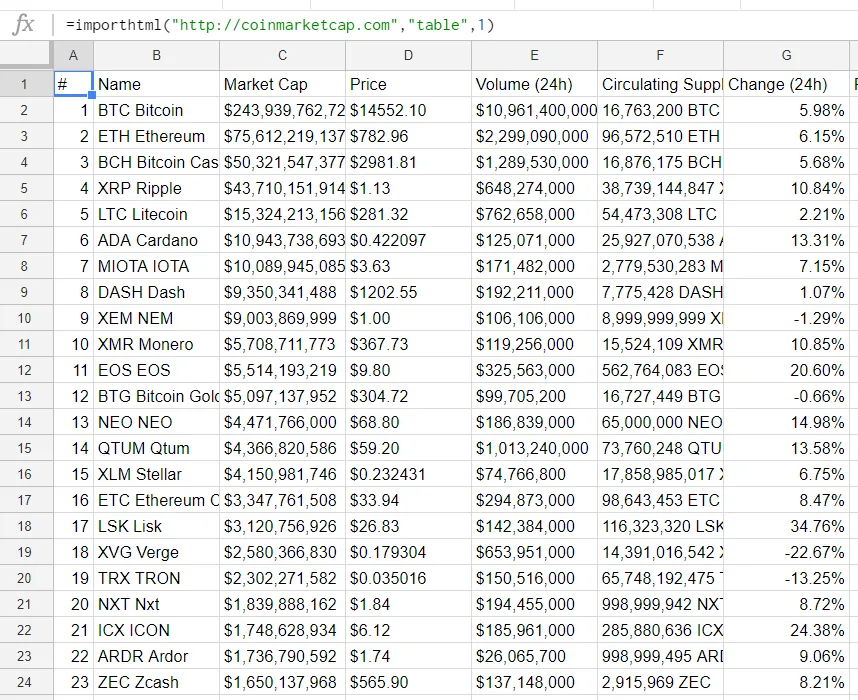Click the 'LSK Lisk' cell
Screen dimensions: 858x700
156,527
